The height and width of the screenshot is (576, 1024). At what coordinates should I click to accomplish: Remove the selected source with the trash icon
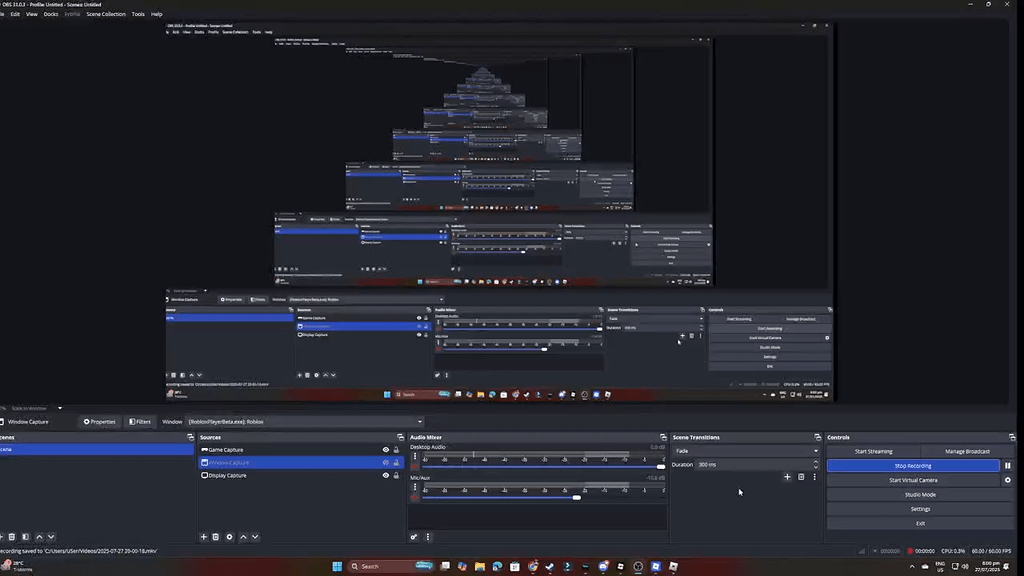(x=216, y=537)
